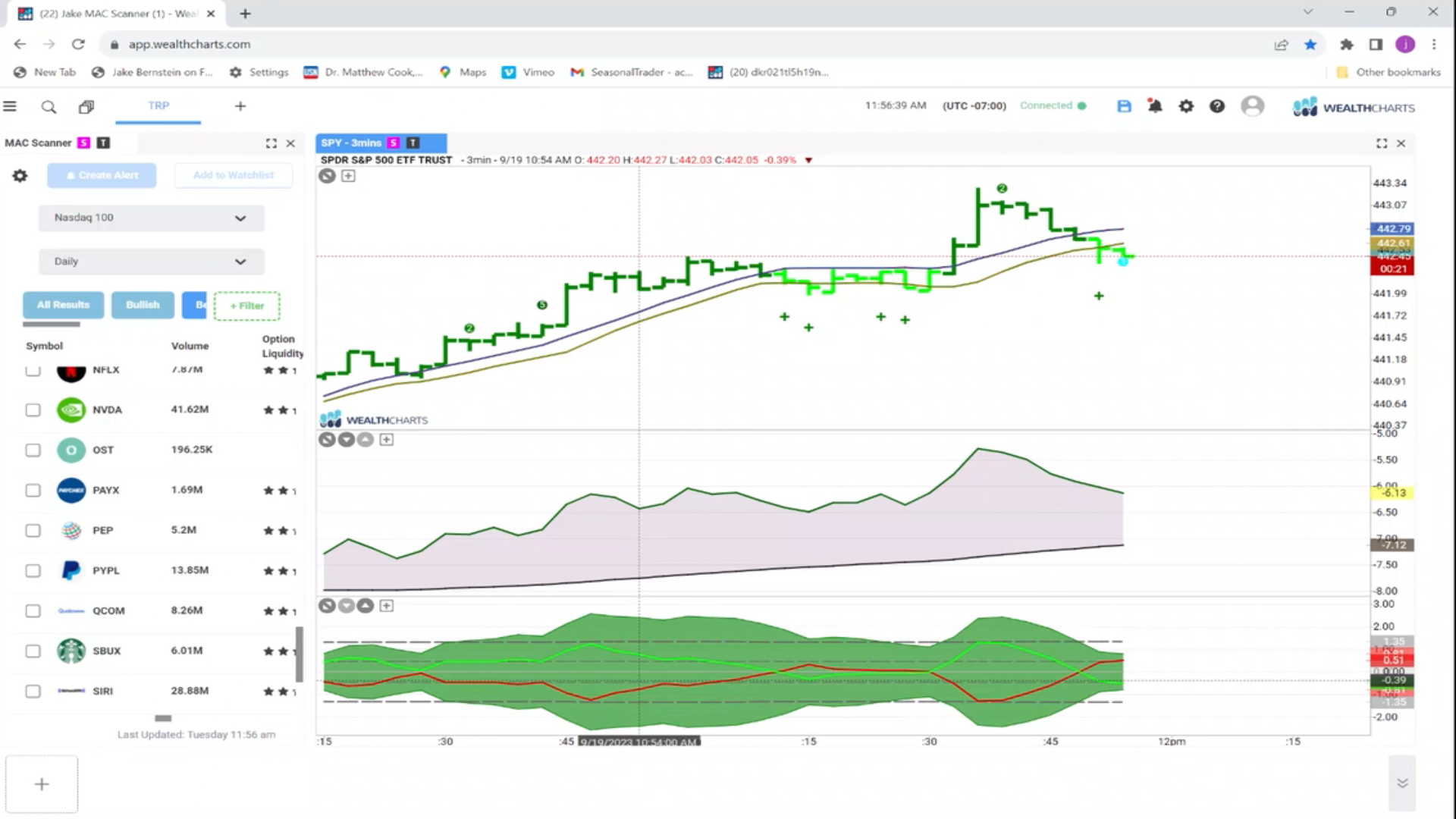1456x819 pixels.
Task: Click the yellow -6.13 indicator value label
Action: (1392, 494)
